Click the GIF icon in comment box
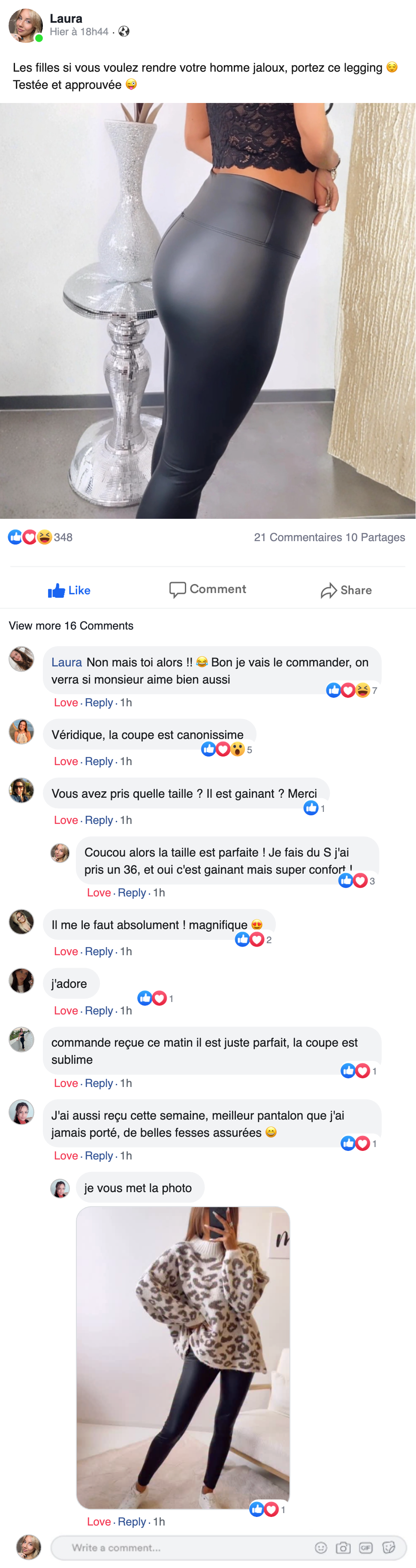This screenshot has width=416, height=1568. point(365,1547)
